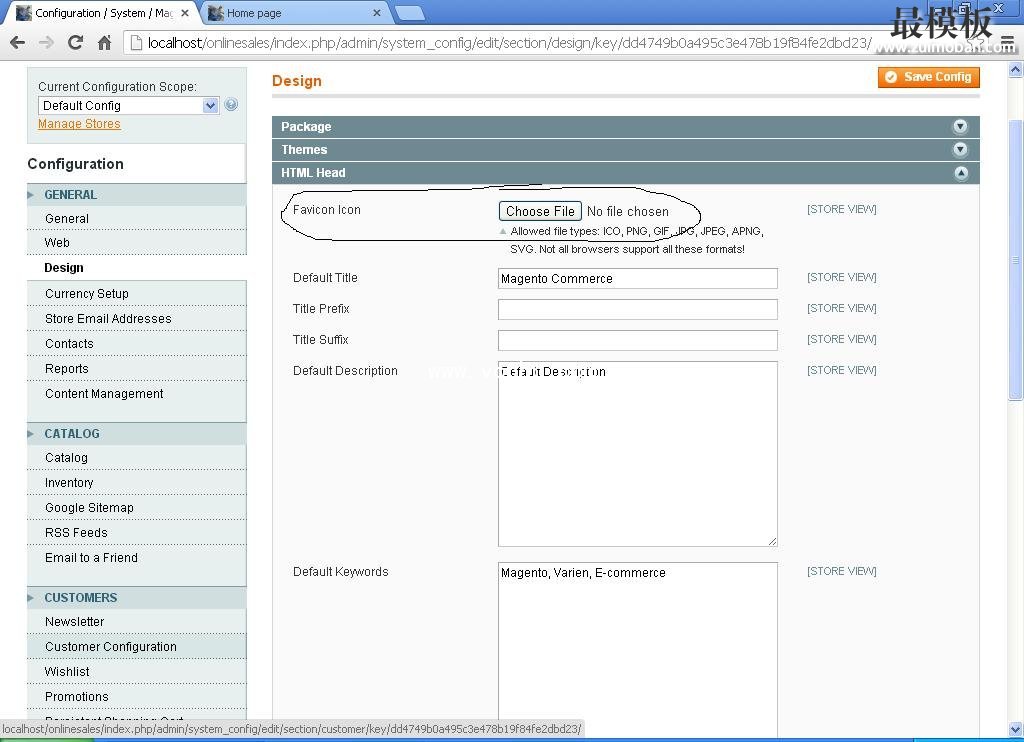Click in the Default Description textarea
This screenshot has height=742, width=1024.
point(637,454)
